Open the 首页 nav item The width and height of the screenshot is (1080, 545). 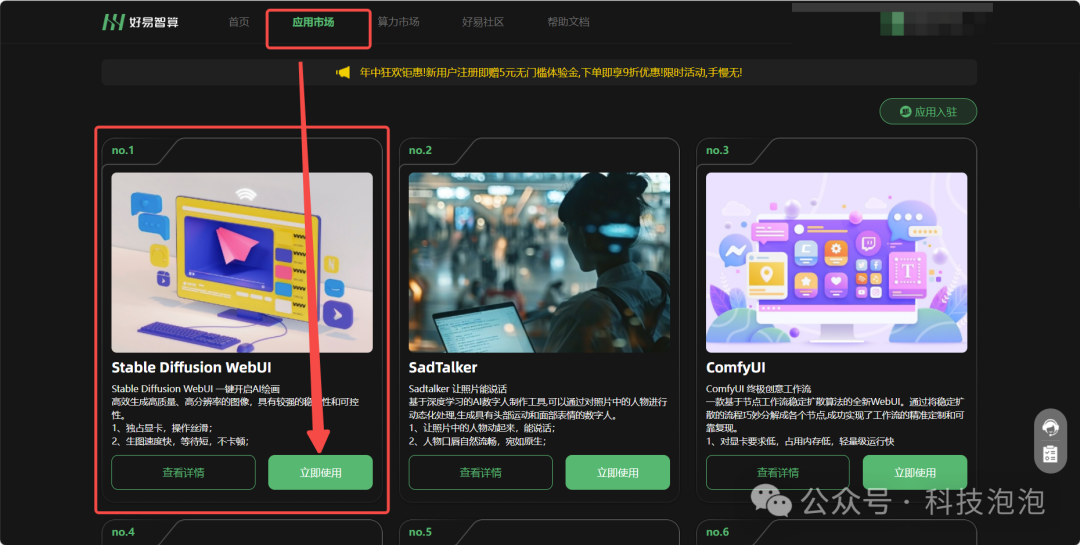pyautogui.click(x=239, y=22)
